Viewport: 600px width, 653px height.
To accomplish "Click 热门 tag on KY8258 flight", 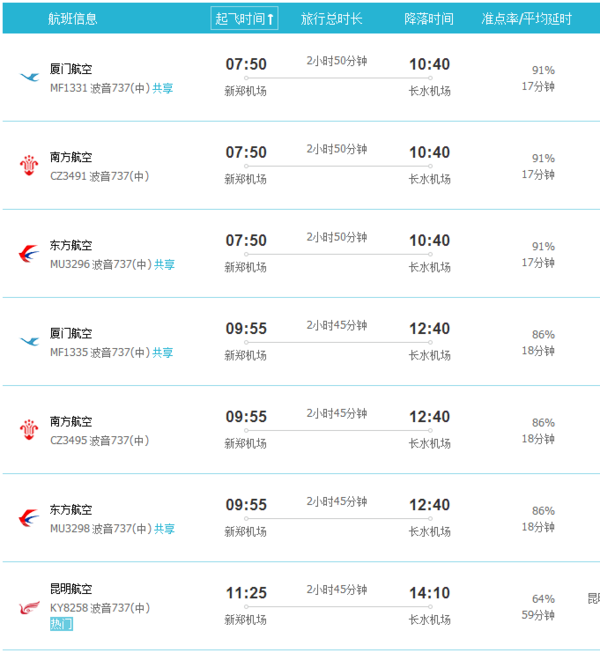I will pos(62,624).
